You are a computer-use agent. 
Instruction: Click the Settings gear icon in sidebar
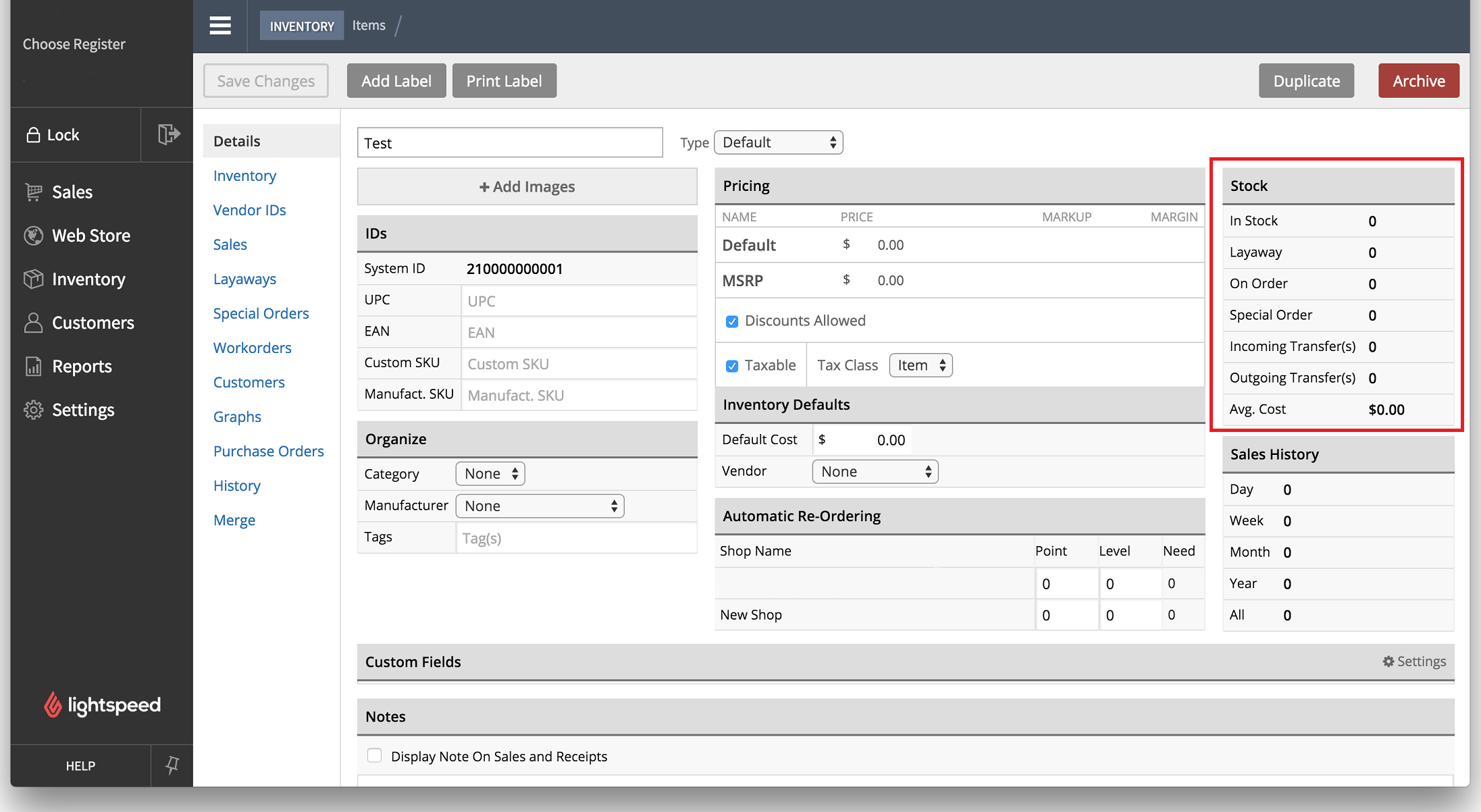pos(34,410)
